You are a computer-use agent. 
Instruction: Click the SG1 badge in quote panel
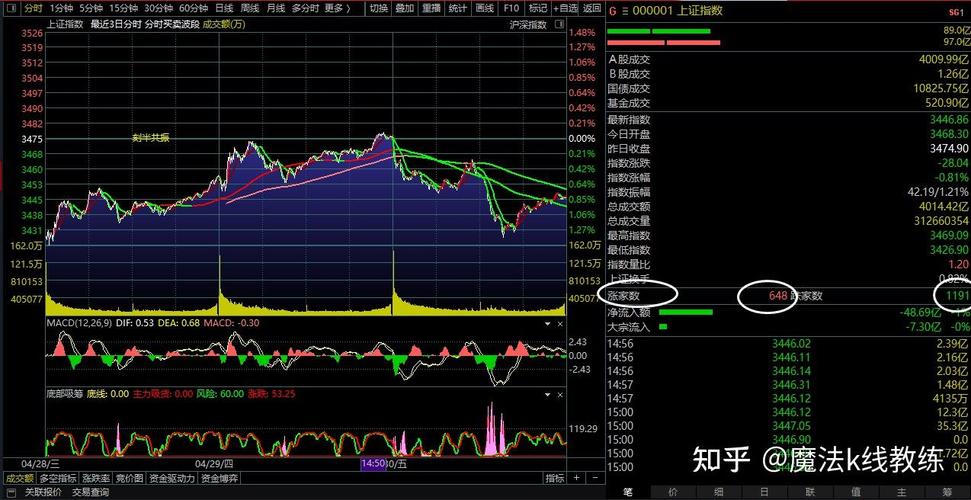point(956,12)
